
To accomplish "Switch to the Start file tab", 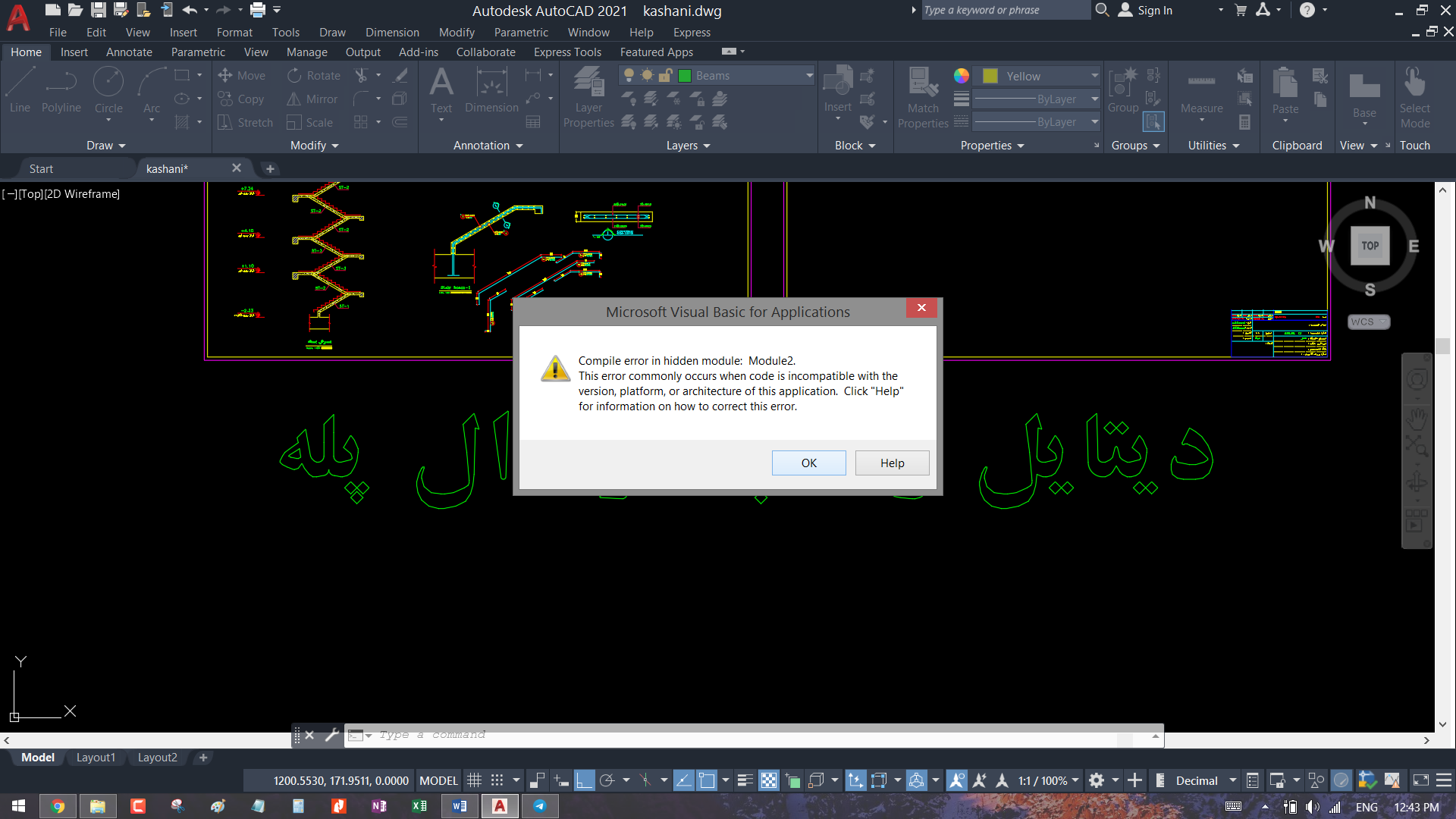I will coord(41,168).
